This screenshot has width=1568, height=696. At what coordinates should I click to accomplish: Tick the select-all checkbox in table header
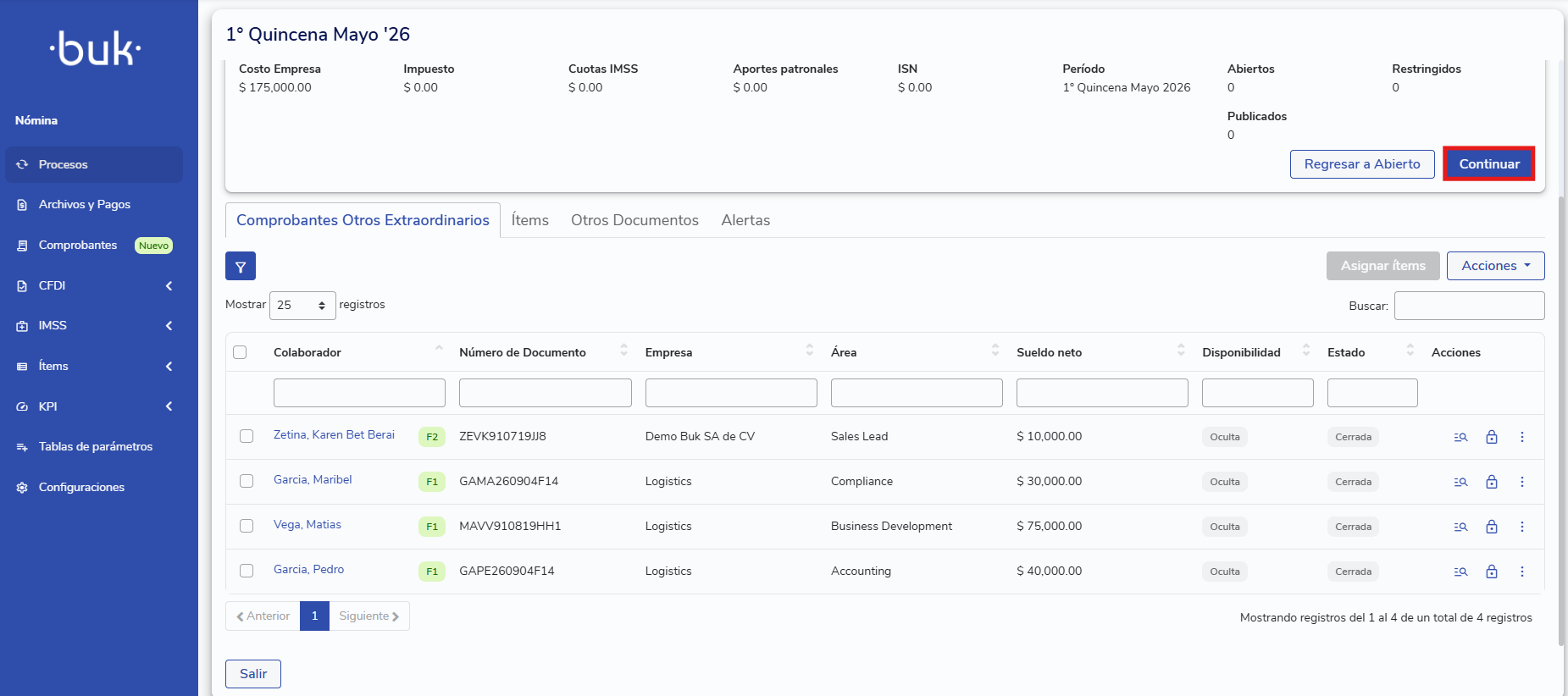click(240, 352)
